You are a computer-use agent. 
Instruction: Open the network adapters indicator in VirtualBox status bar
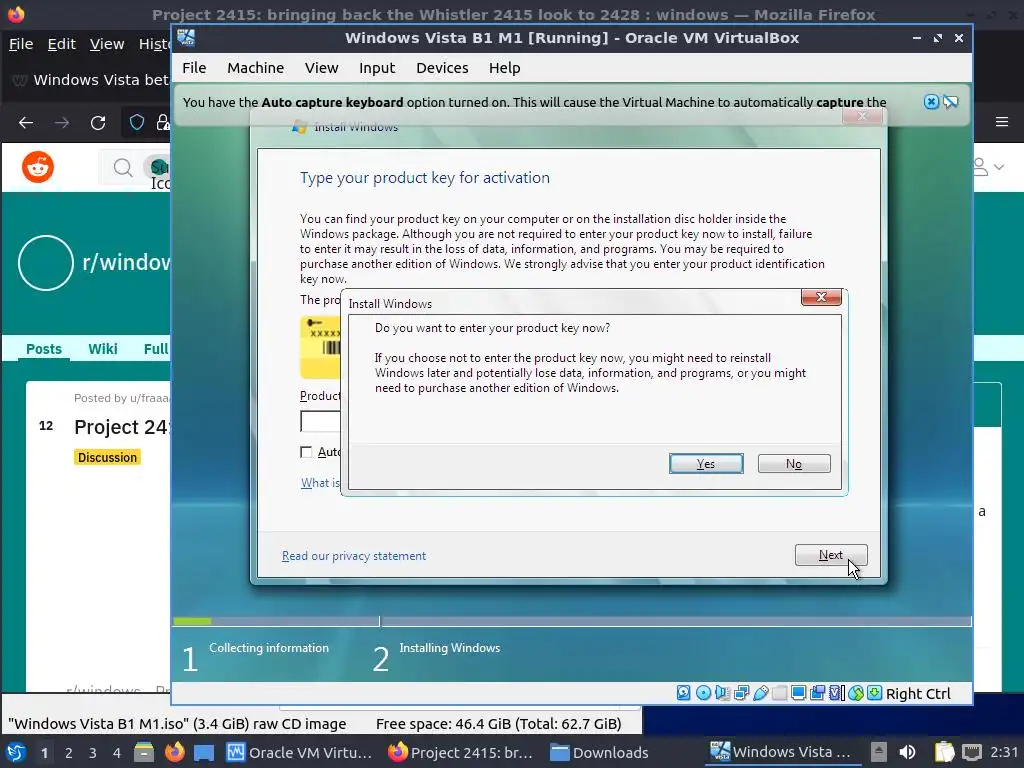(741, 693)
